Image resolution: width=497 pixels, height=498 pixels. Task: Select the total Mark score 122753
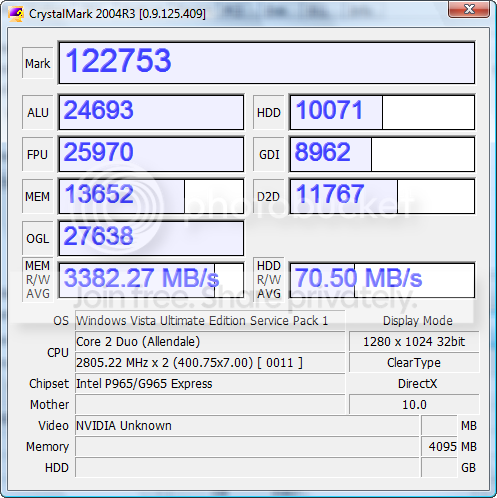267,63
